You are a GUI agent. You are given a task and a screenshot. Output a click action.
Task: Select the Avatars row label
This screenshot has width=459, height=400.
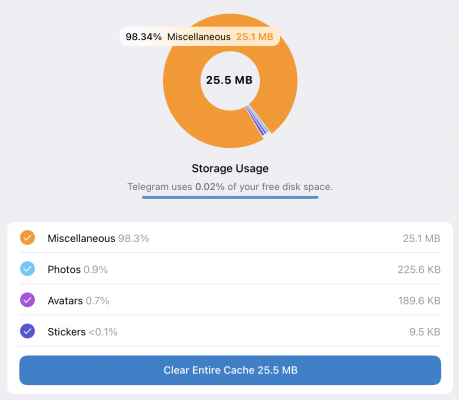[x=65, y=301]
